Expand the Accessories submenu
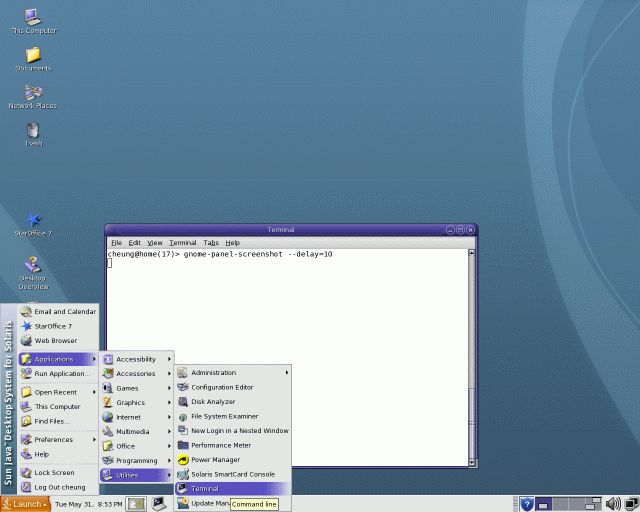 click(137, 374)
